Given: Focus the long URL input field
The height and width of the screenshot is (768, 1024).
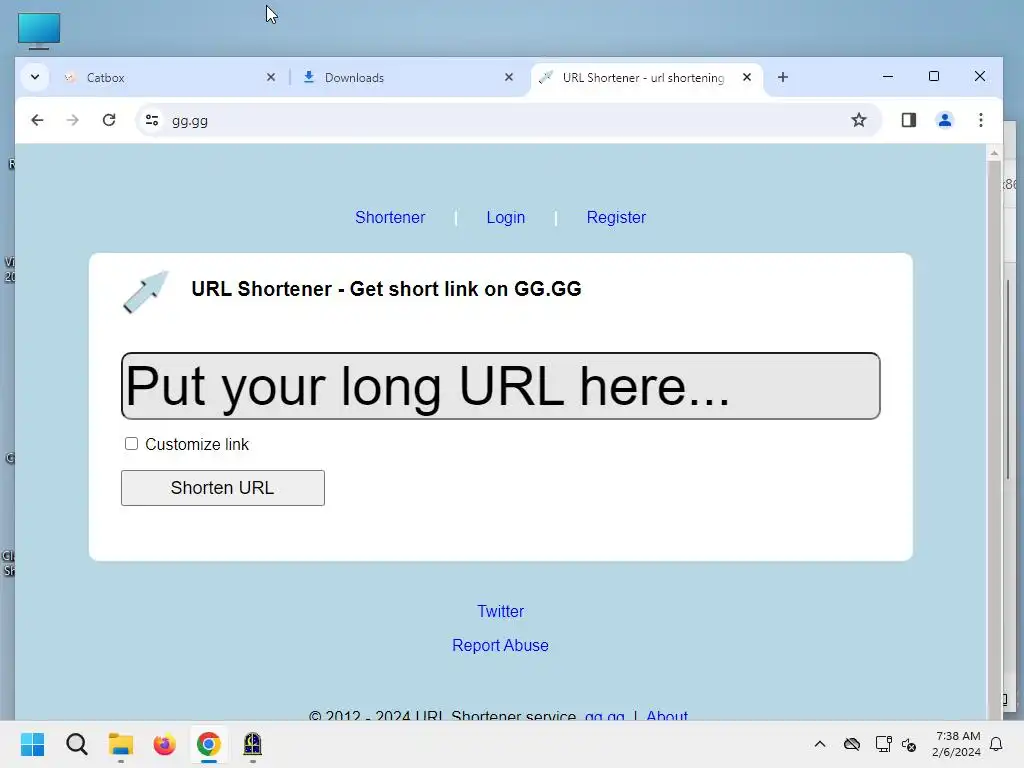Looking at the screenshot, I should click(x=500, y=386).
